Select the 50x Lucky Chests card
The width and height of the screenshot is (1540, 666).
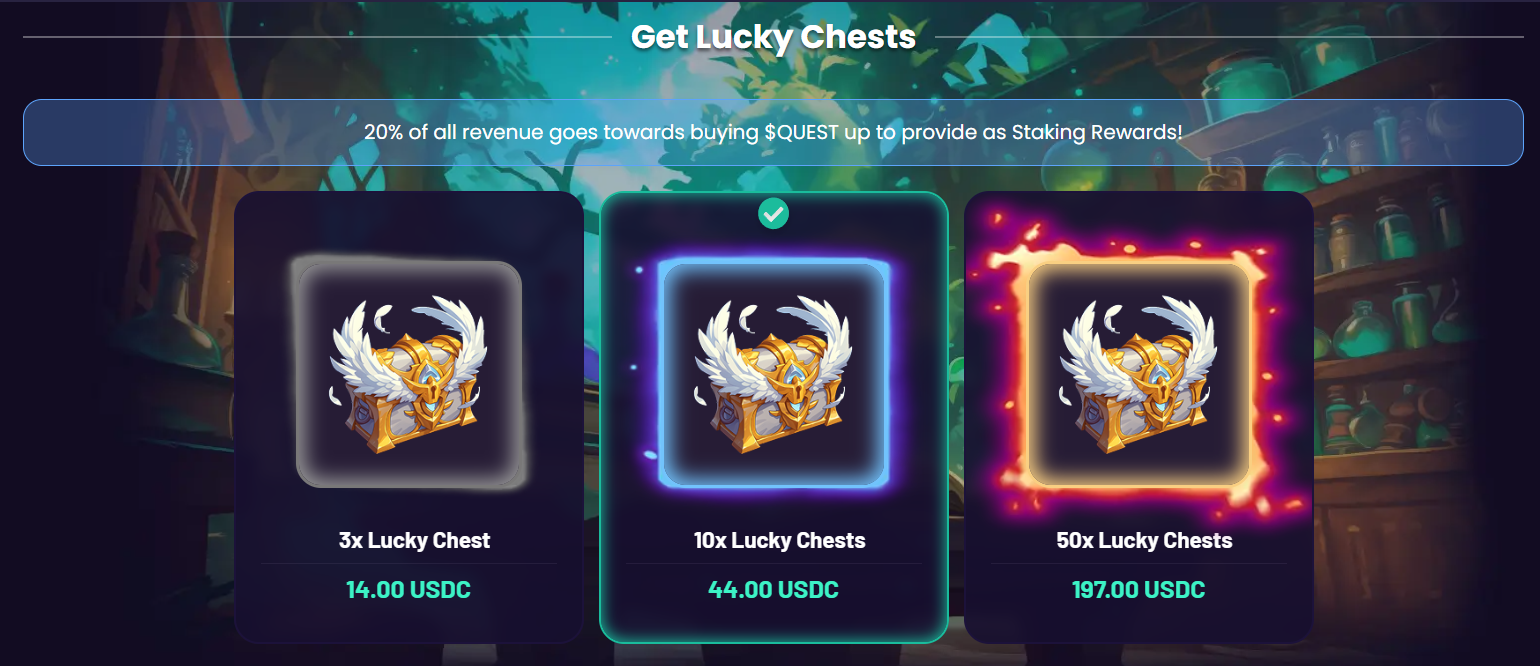1138,417
